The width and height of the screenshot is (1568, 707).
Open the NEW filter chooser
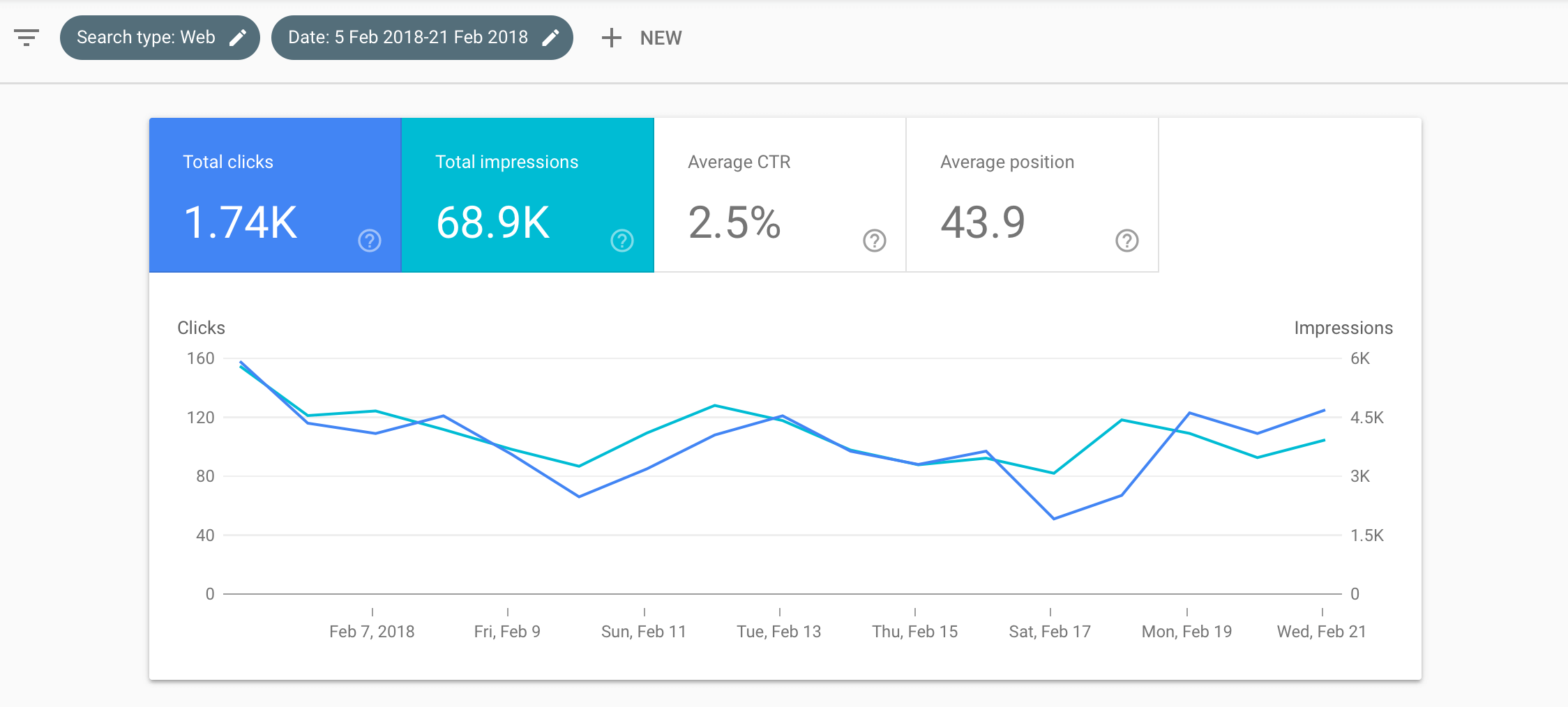(642, 38)
